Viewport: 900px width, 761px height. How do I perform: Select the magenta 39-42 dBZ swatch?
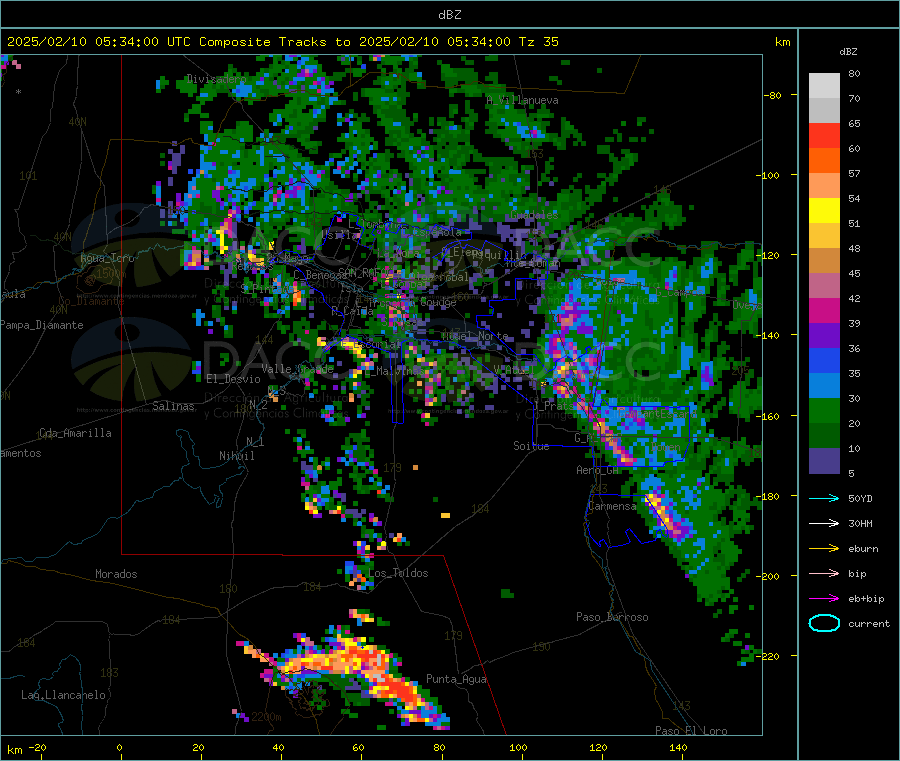click(824, 310)
